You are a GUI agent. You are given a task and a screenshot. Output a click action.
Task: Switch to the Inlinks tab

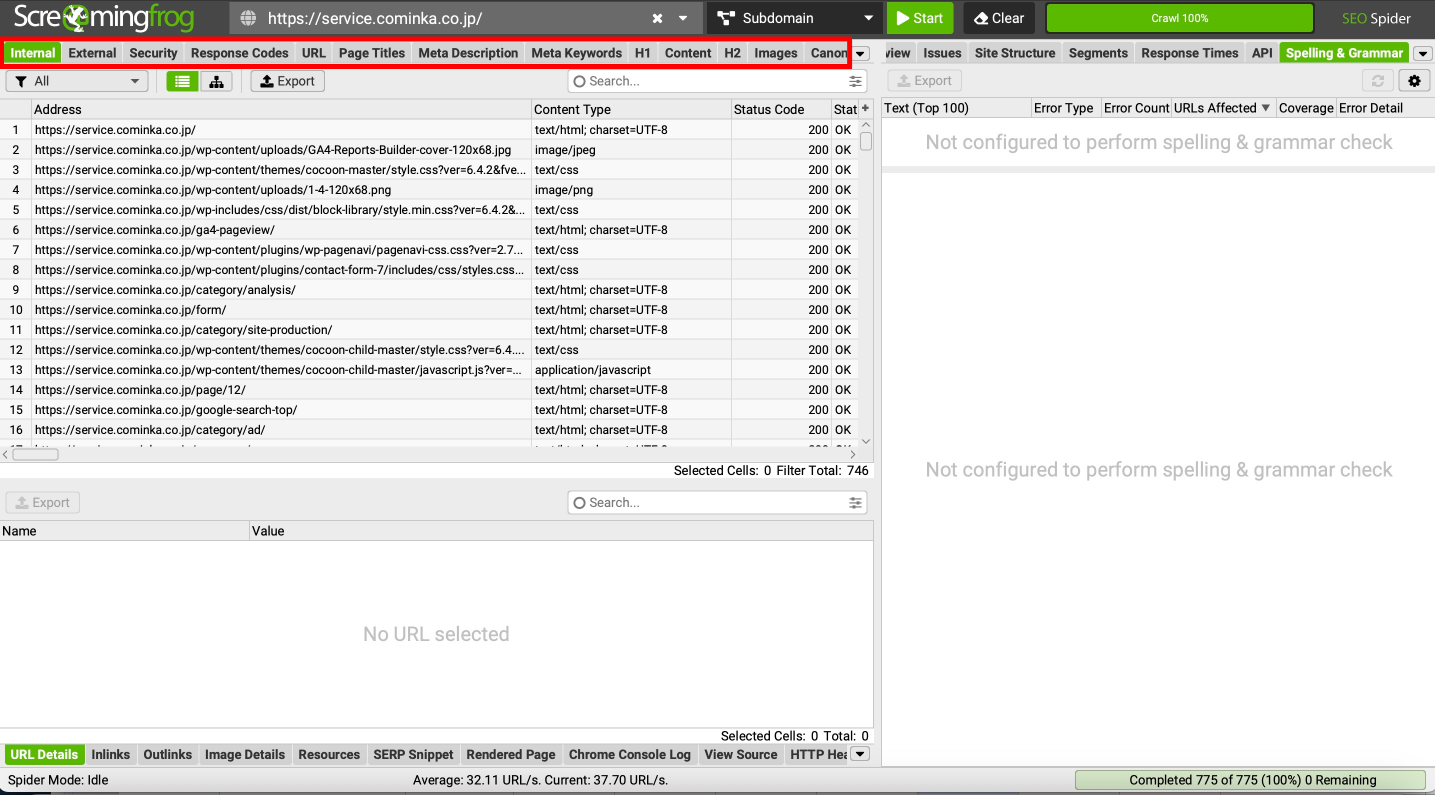click(x=110, y=754)
